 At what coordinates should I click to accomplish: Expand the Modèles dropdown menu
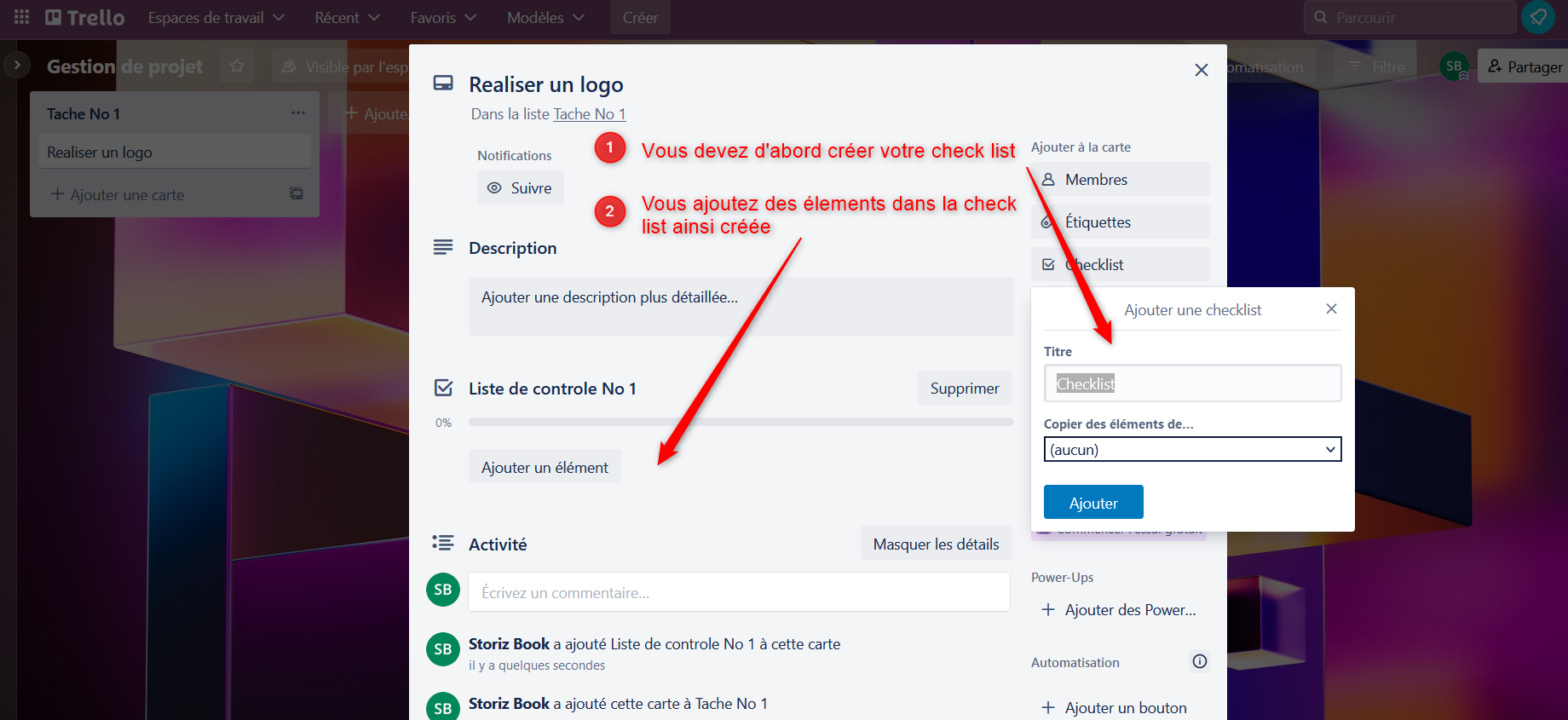(545, 17)
